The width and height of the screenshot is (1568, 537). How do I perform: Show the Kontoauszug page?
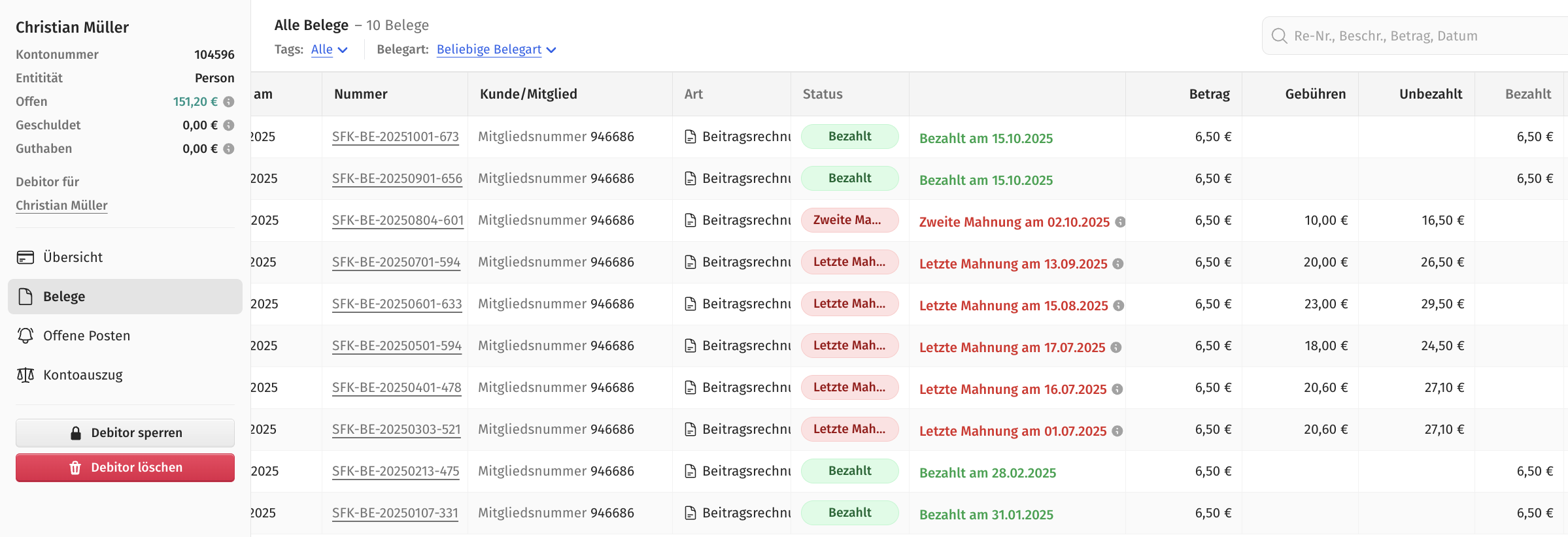click(82, 375)
